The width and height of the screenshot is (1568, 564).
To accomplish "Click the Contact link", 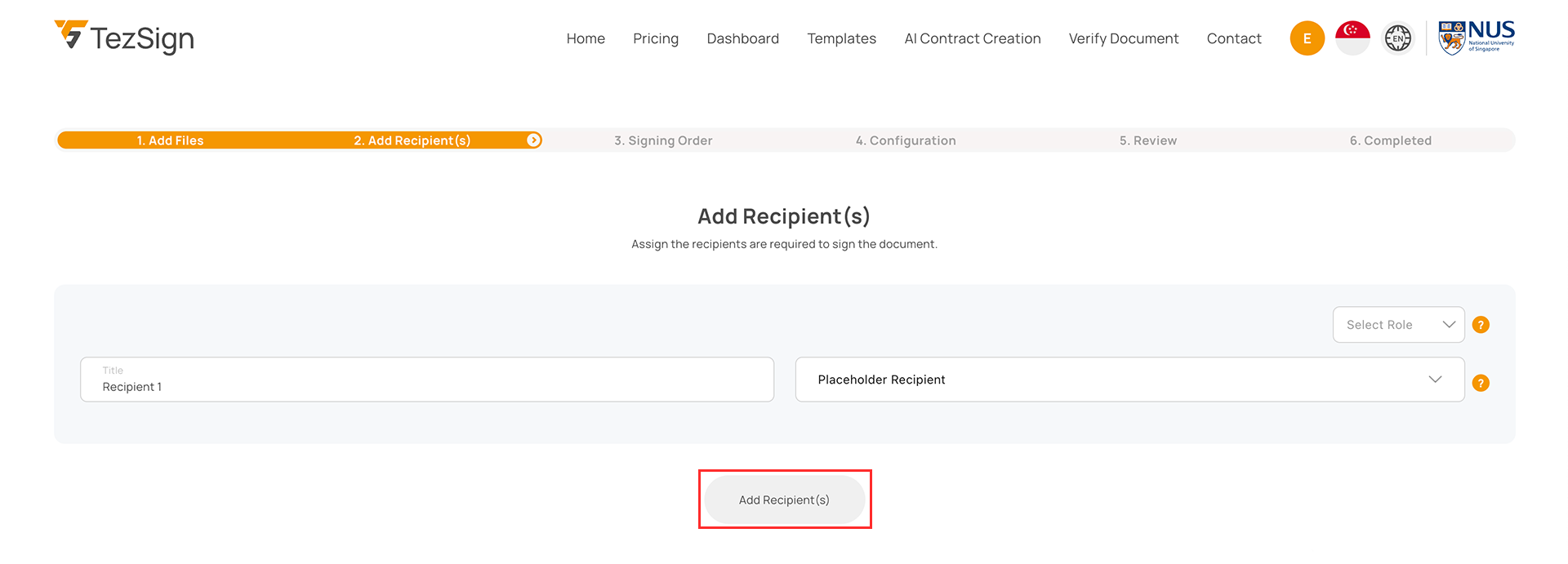I will (1233, 38).
